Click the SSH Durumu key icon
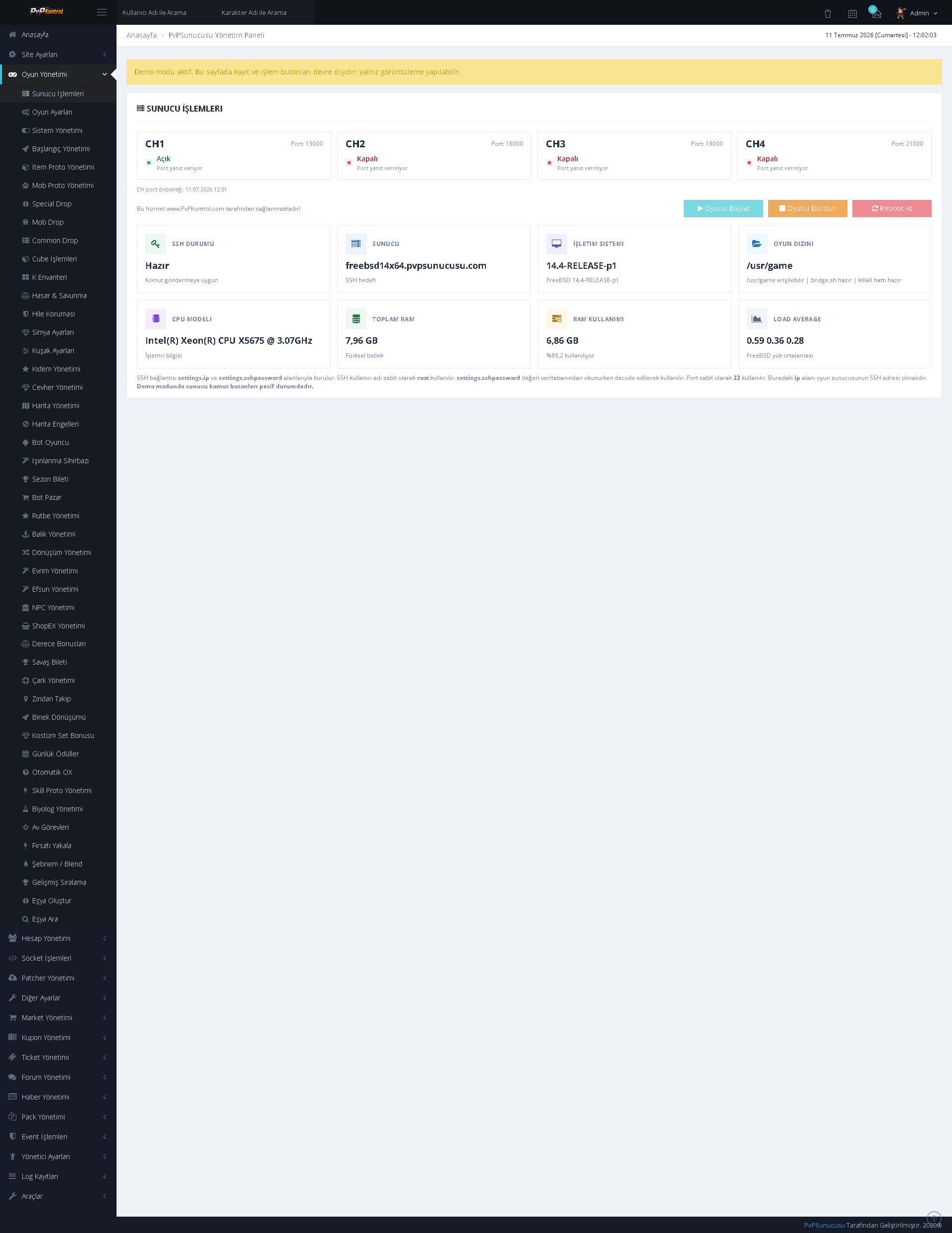952x1233 pixels. (x=156, y=244)
